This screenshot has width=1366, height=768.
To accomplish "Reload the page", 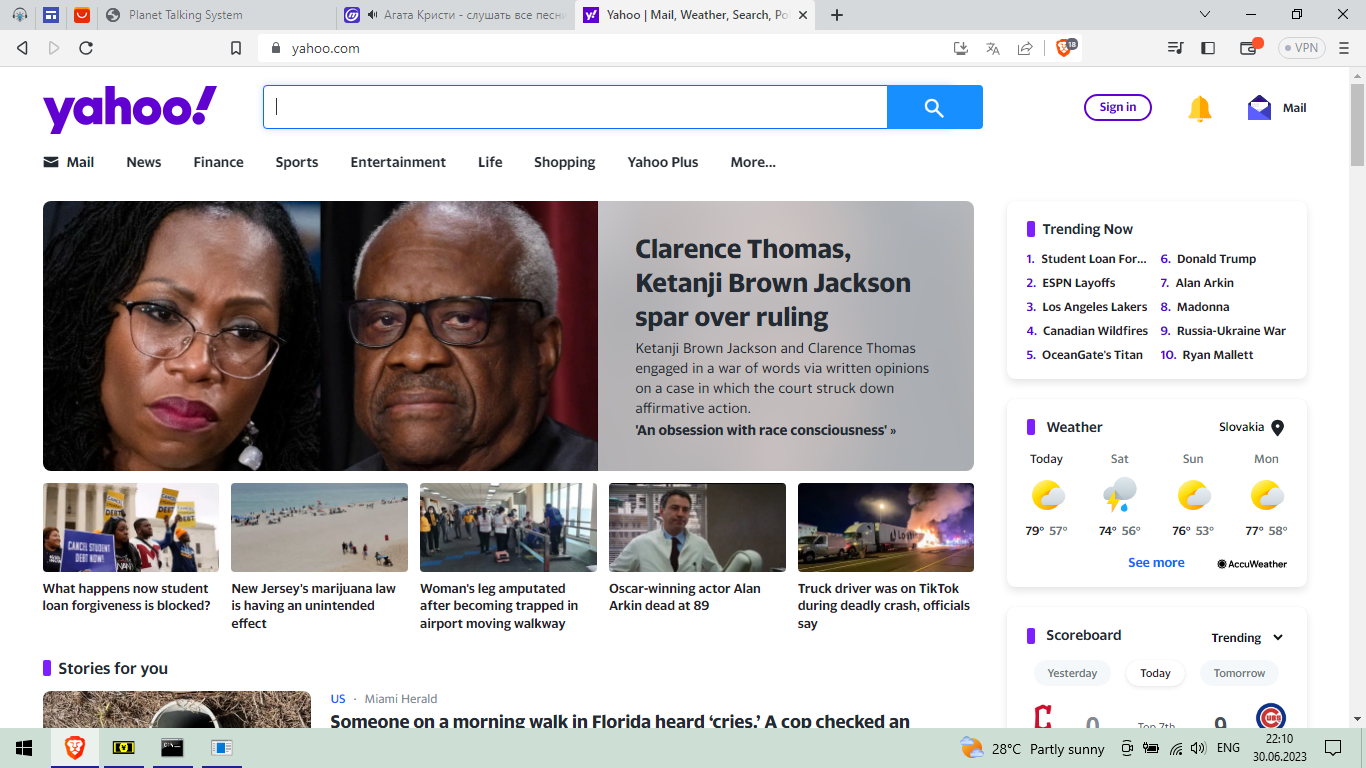I will coord(86,48).
